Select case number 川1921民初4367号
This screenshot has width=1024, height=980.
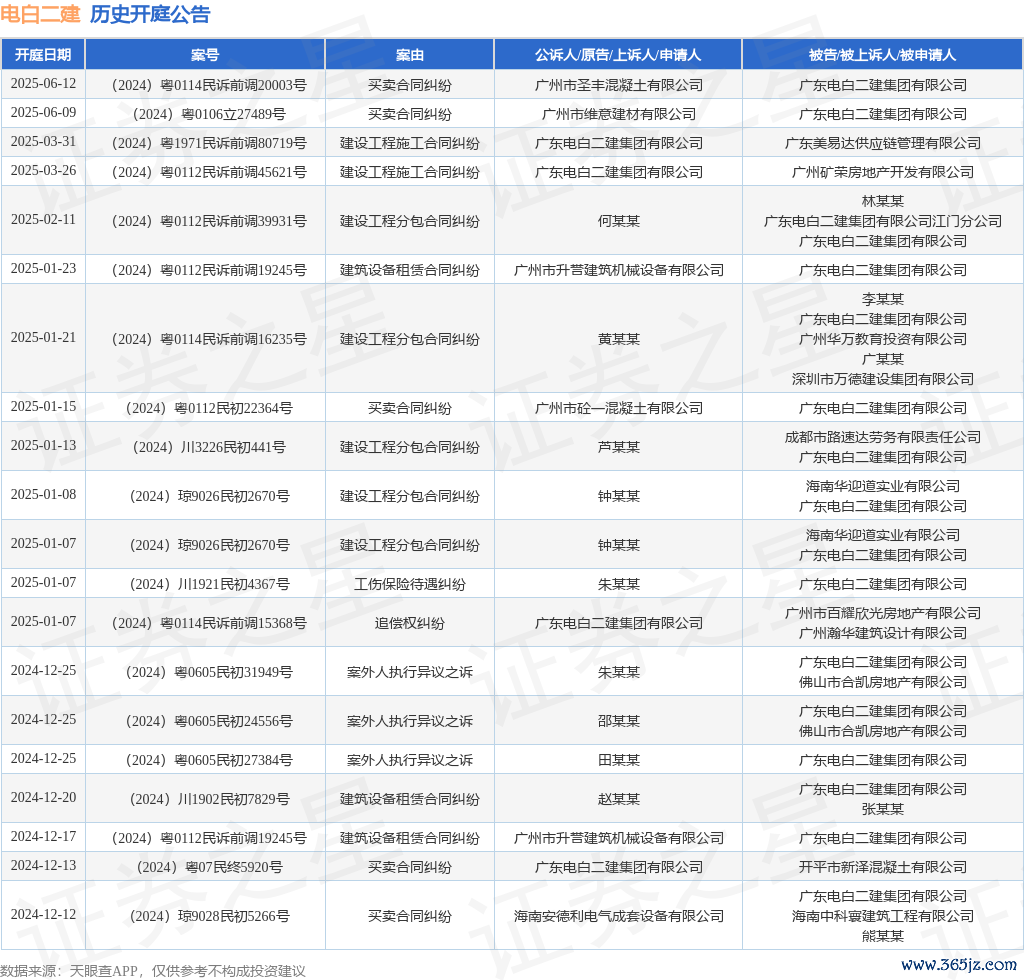pyautogui.click(x=209, y=584)
